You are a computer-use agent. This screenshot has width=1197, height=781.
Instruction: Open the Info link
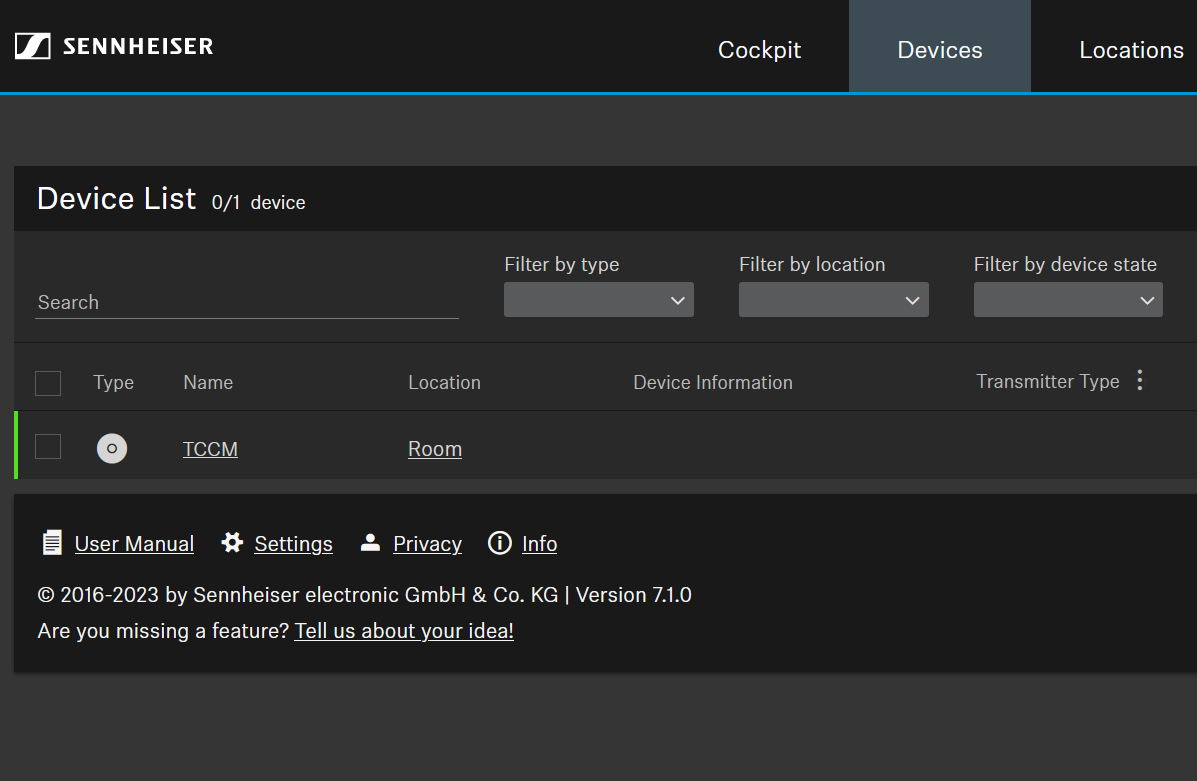539,544
